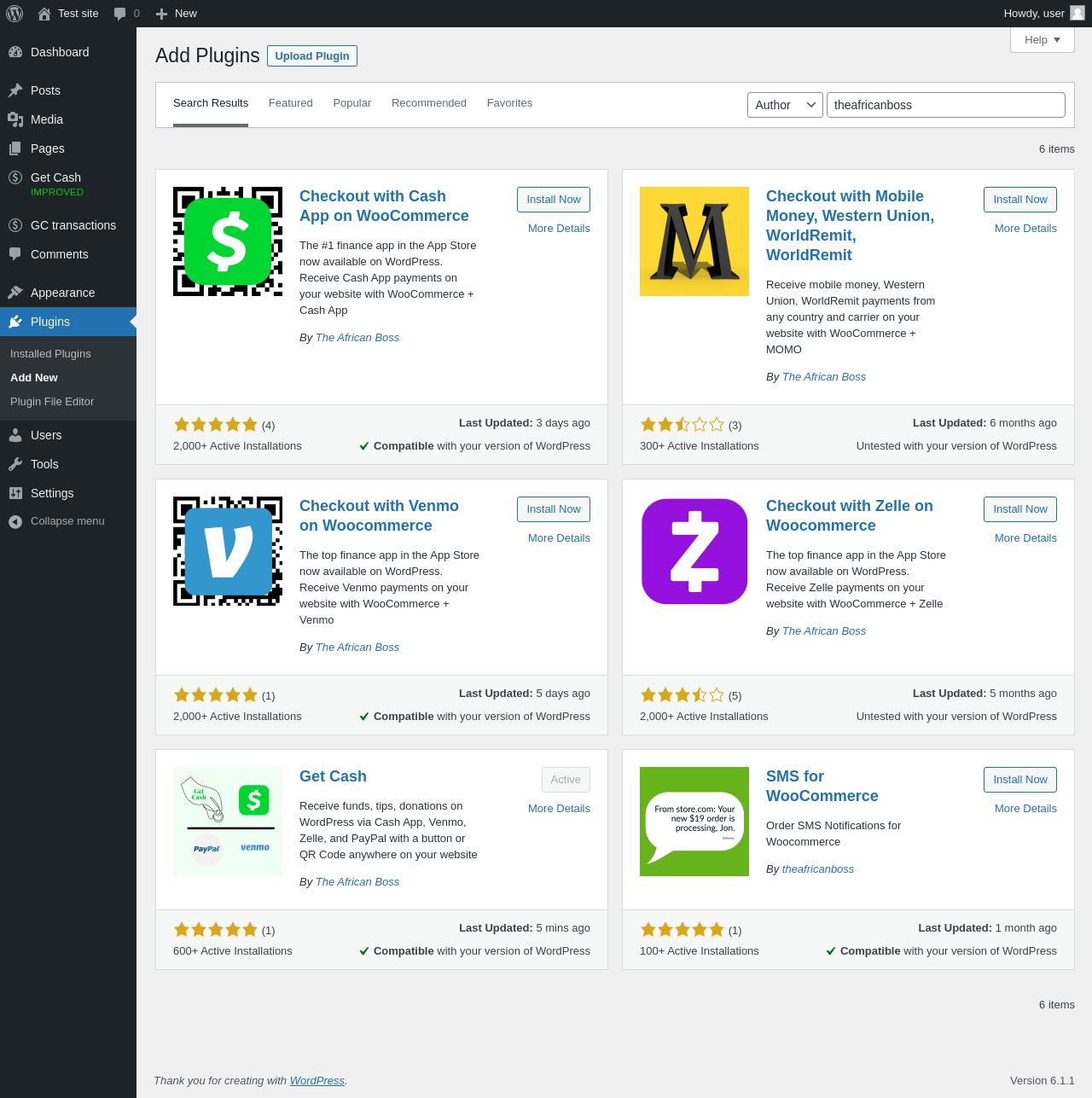Click the Active button on Get Cash

(x=566, y=780)
